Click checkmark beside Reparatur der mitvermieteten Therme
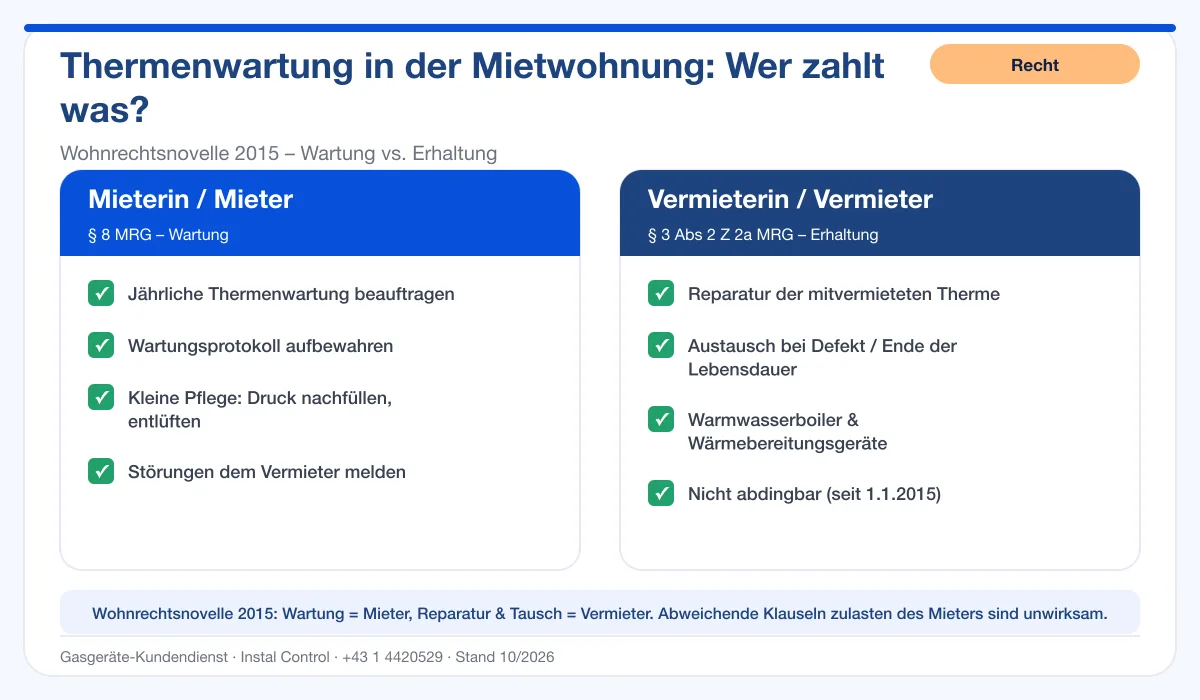 (x=661, y=293)
